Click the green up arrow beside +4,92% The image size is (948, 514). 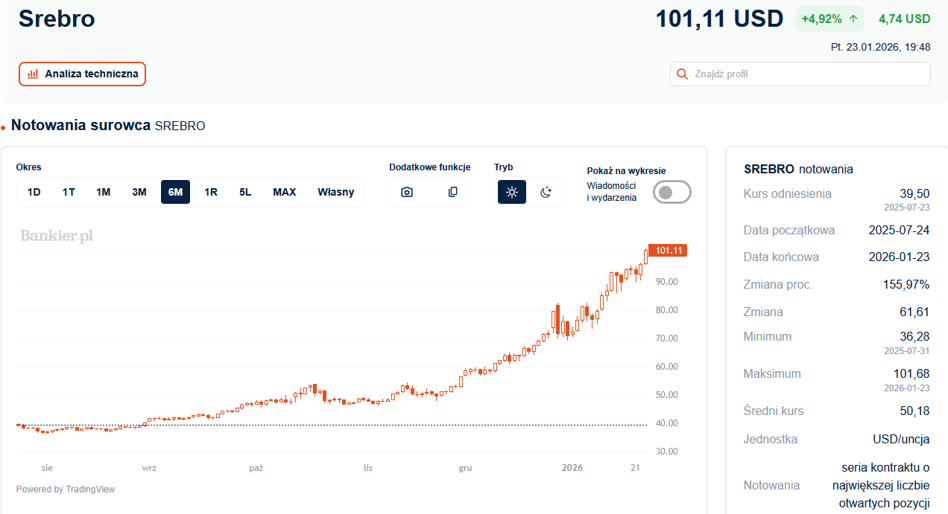(x=853, y=19)
